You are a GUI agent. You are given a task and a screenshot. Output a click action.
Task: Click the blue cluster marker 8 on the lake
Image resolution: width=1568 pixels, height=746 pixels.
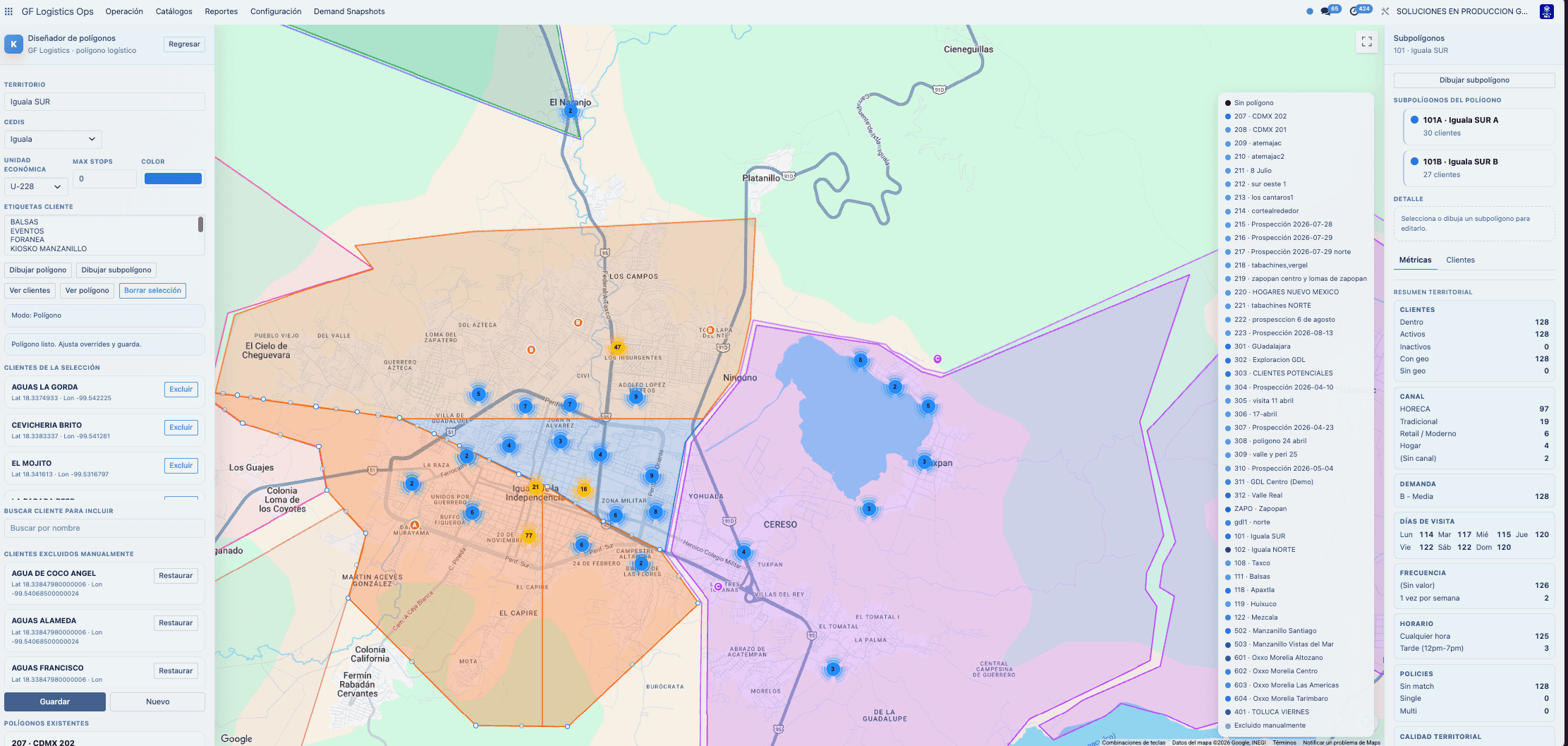click(860, 360)
